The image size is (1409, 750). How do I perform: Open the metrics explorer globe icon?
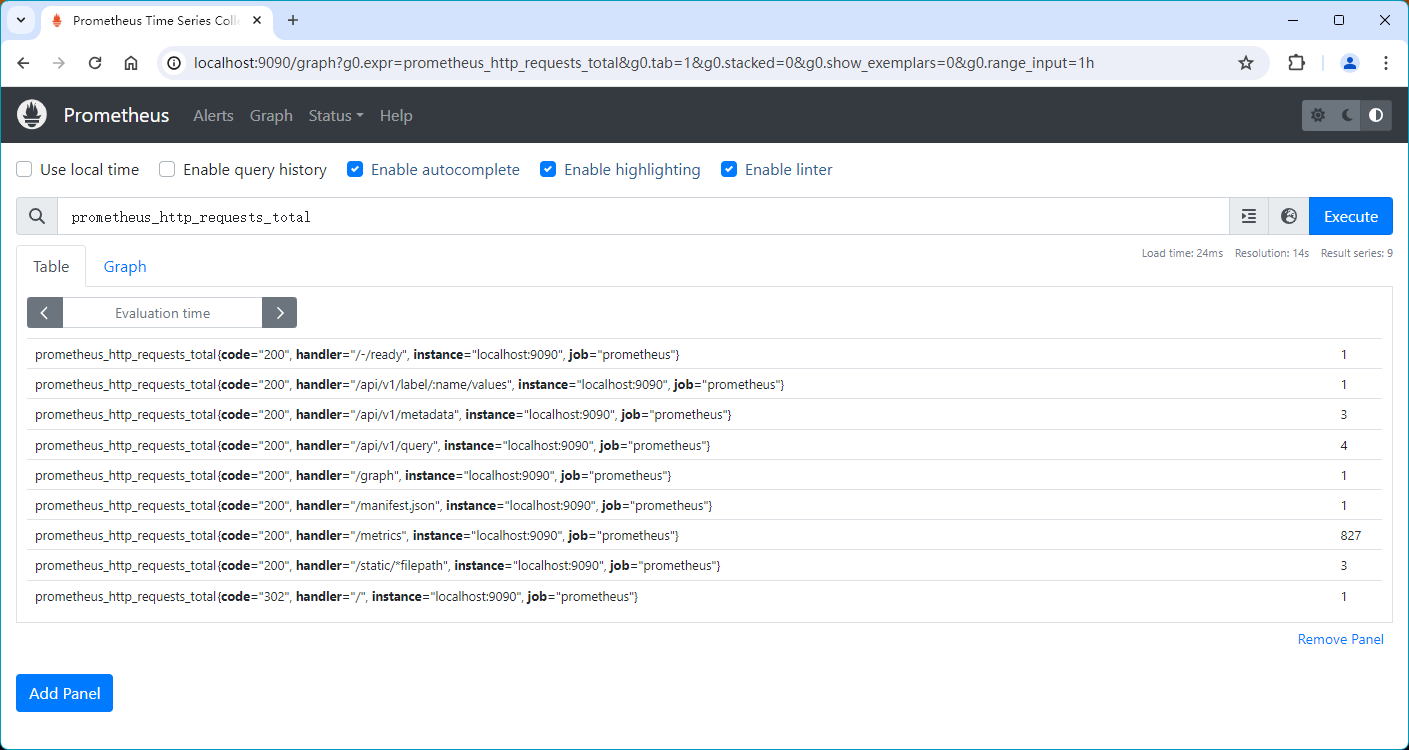tap(1289, 216)
